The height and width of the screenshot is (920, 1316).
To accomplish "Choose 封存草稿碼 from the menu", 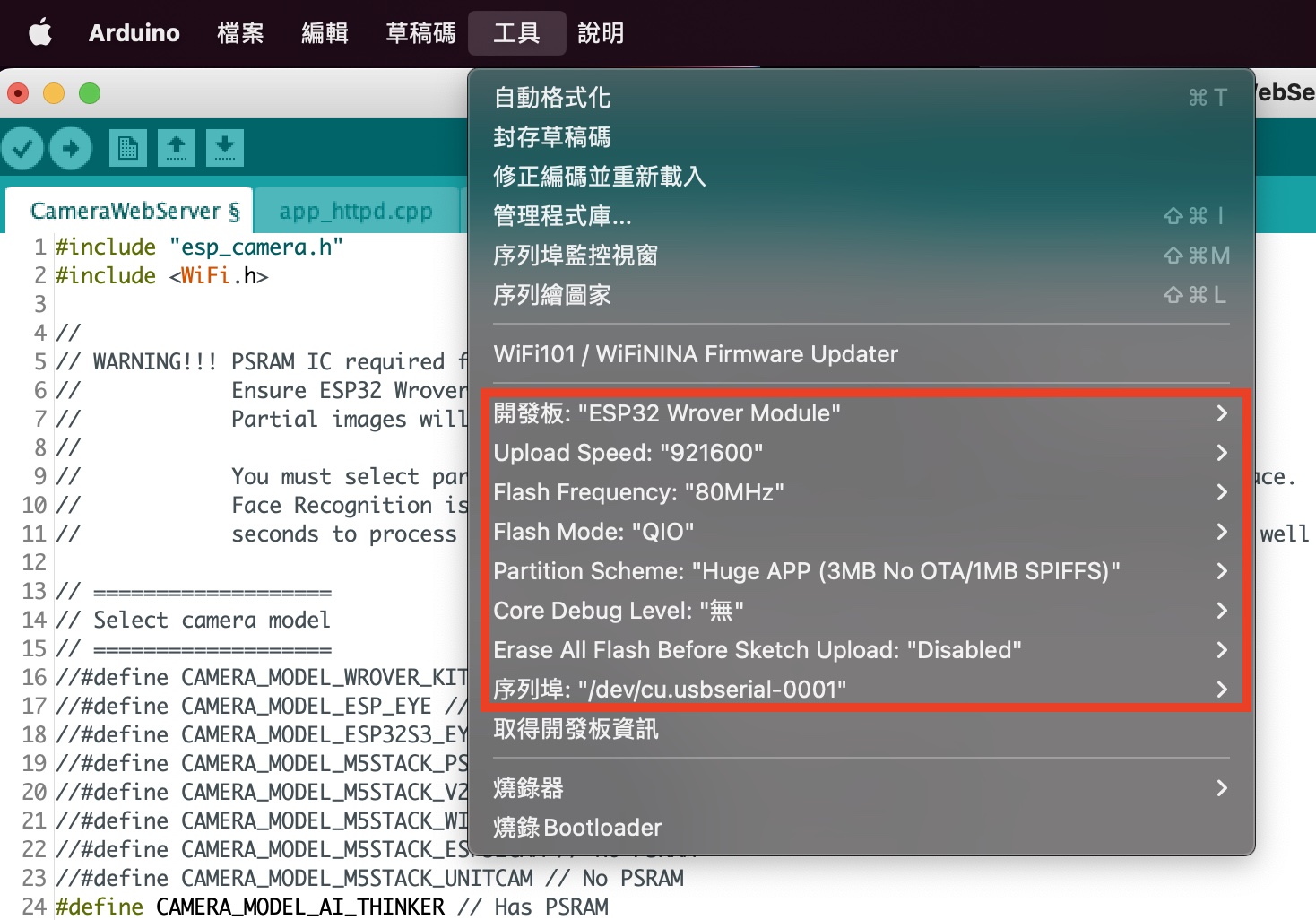I will [861, 137].
